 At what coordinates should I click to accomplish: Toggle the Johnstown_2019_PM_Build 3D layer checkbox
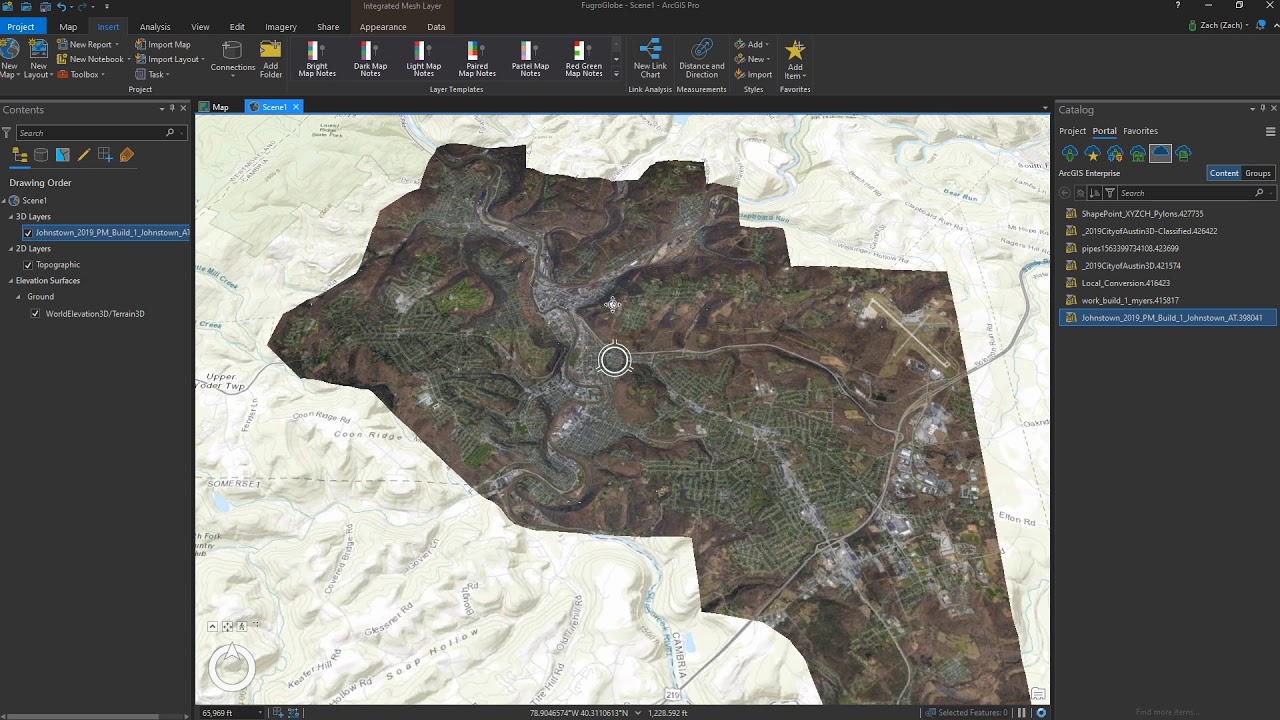coord(28,233)
